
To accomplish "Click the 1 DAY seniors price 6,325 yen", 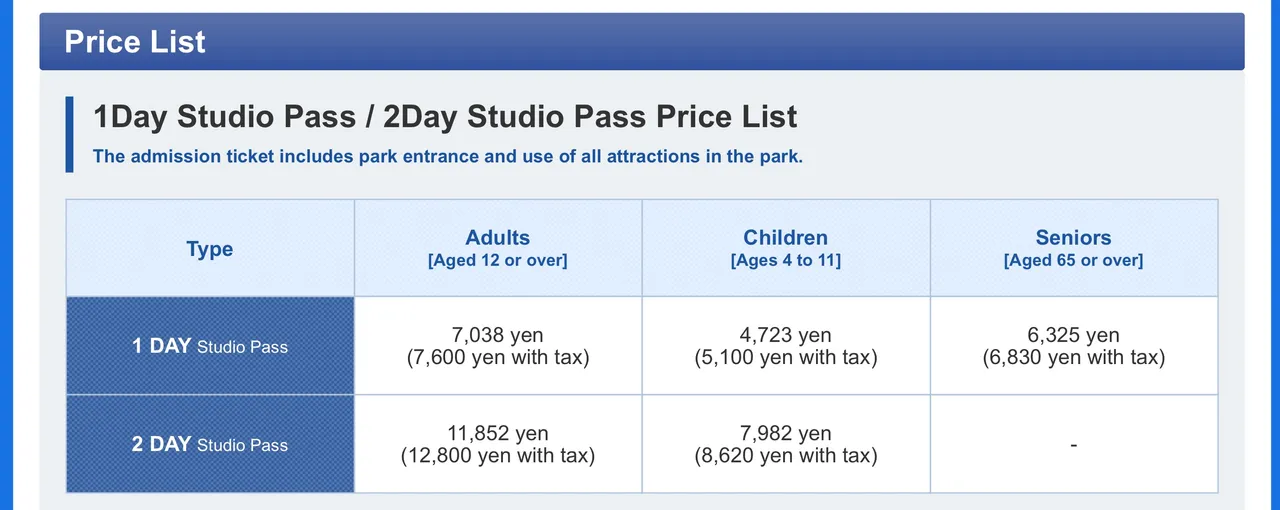I will pos(1073,335).
